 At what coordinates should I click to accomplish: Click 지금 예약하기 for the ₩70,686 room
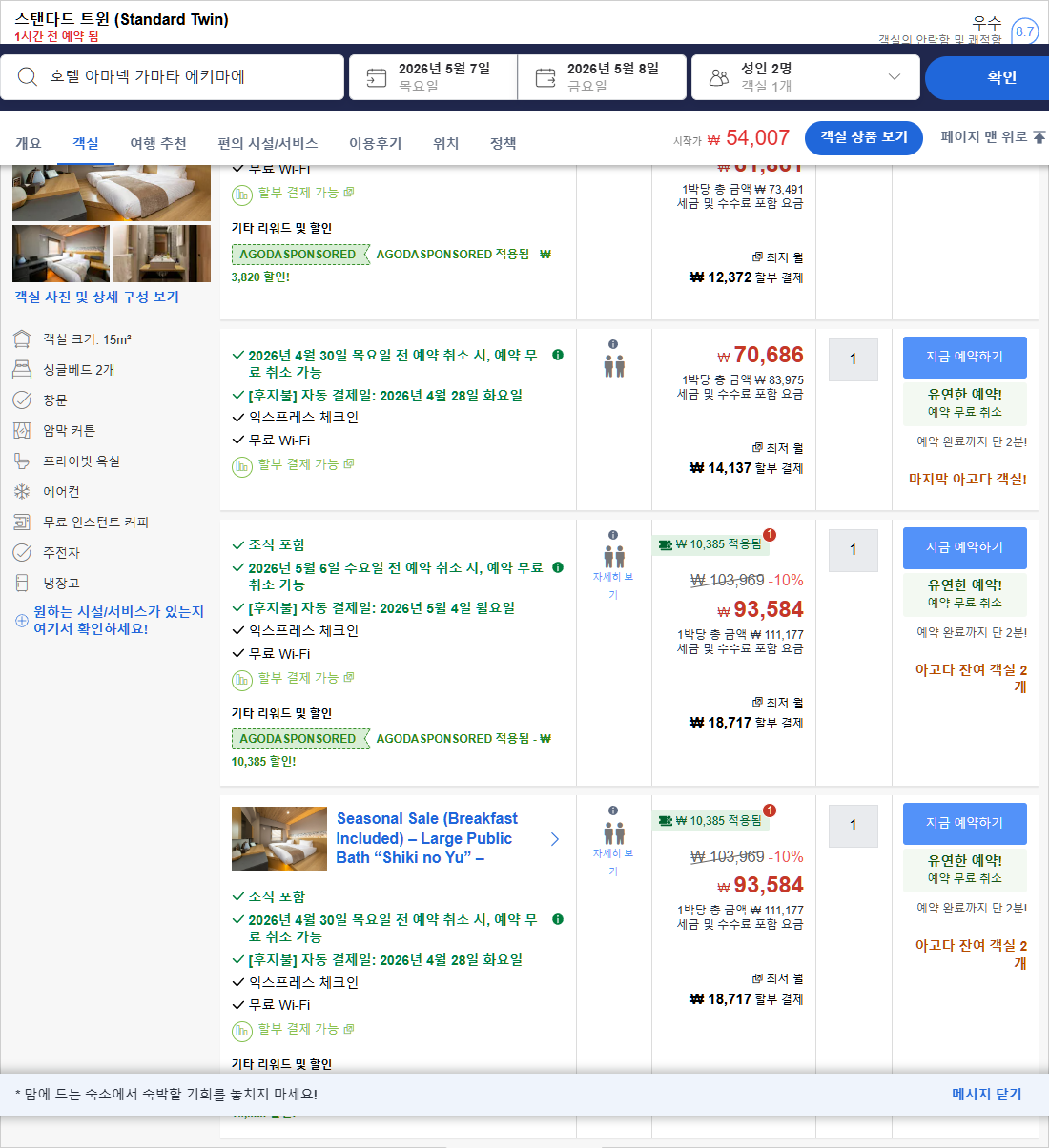[965, 357]
